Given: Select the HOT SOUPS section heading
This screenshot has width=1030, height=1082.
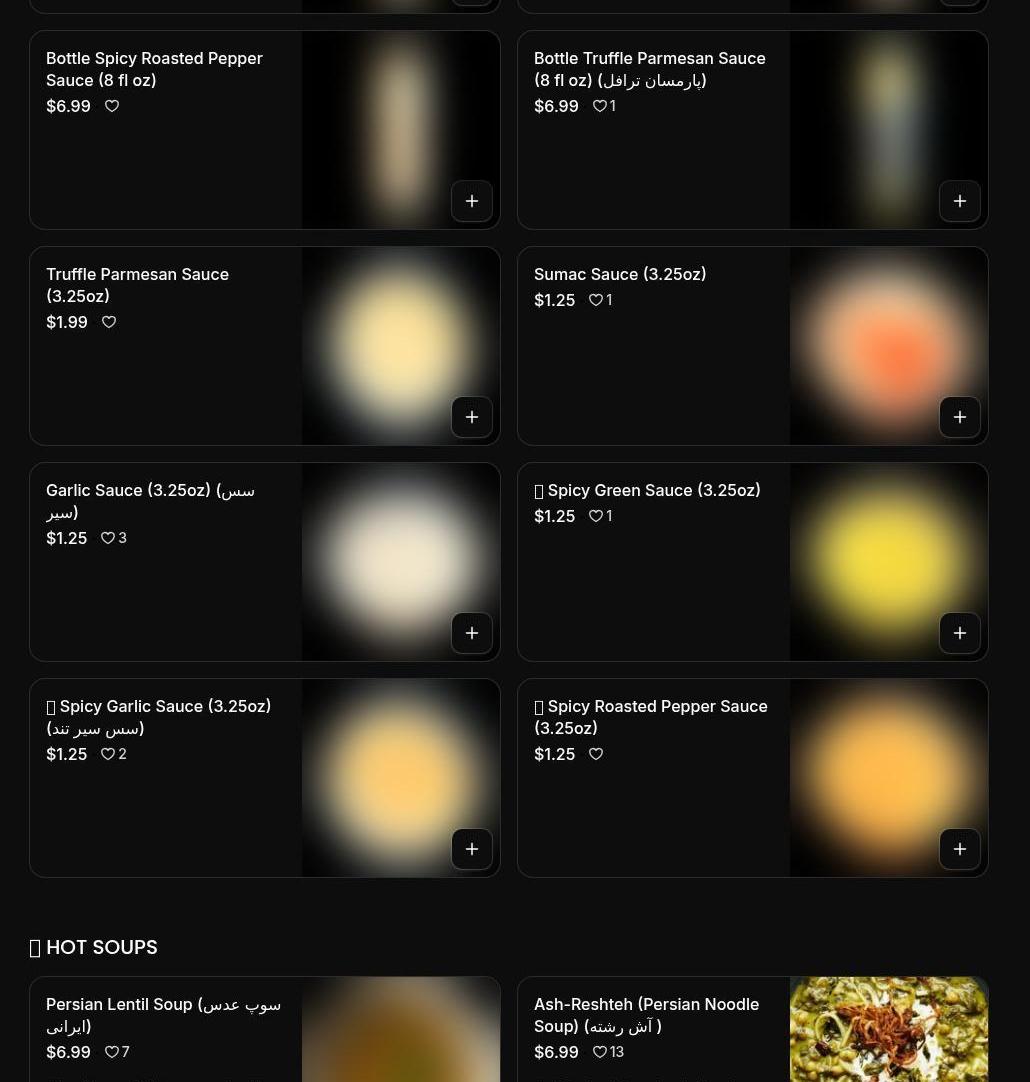Looking at the screenshot, I should pos(94,947).
